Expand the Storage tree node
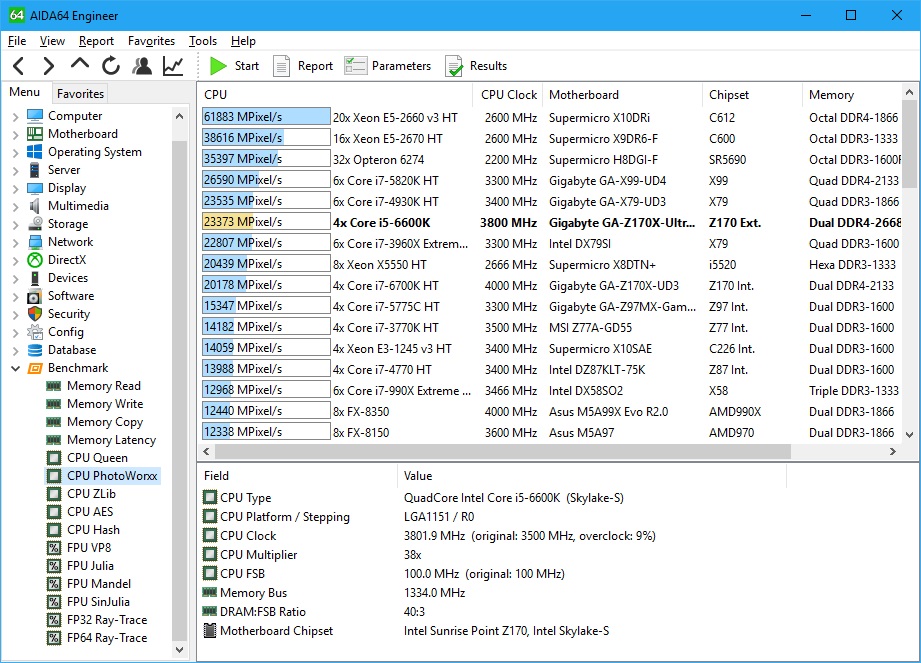This screenshot has height=663, width=921. 15,225
